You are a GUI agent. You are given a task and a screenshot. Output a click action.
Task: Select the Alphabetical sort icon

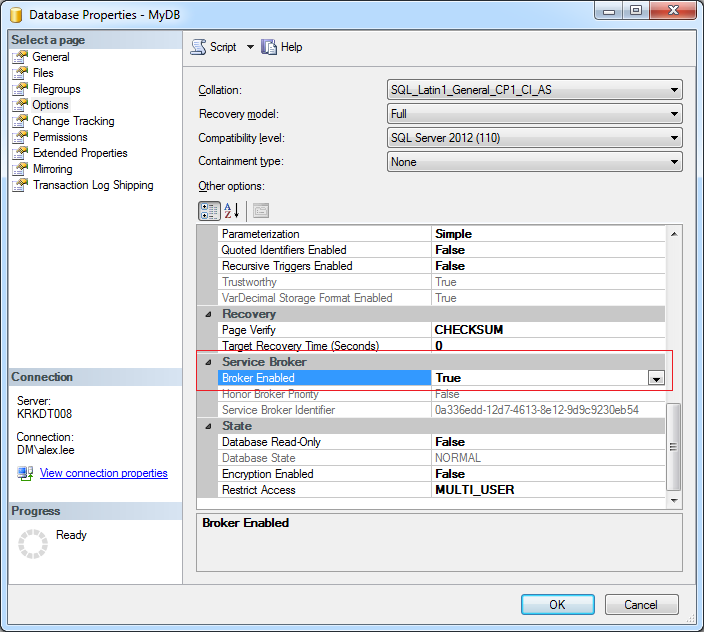pyautogui.click(x=232, y=211)
